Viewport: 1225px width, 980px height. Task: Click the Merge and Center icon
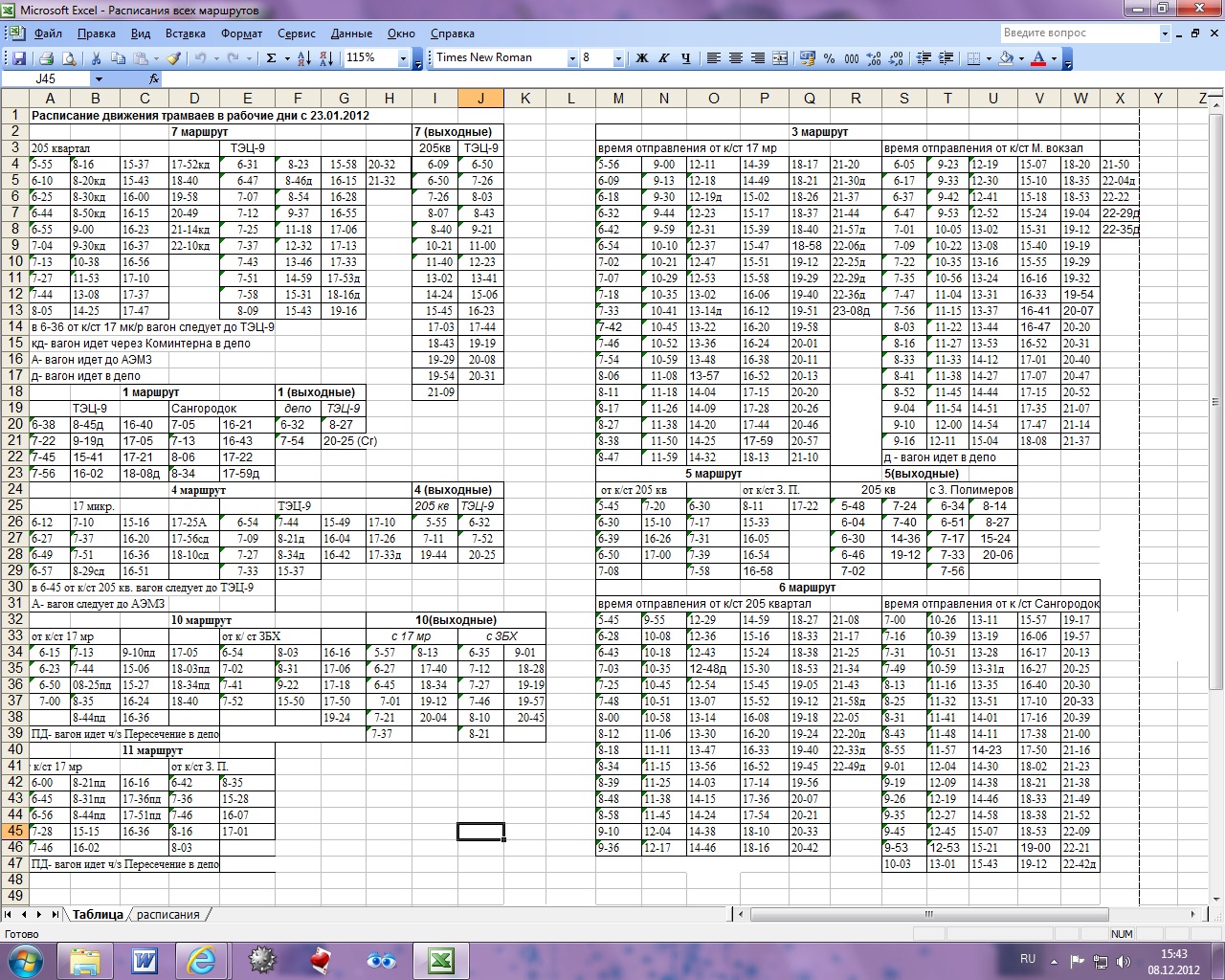pyautogui.click(x=780, y=58)
